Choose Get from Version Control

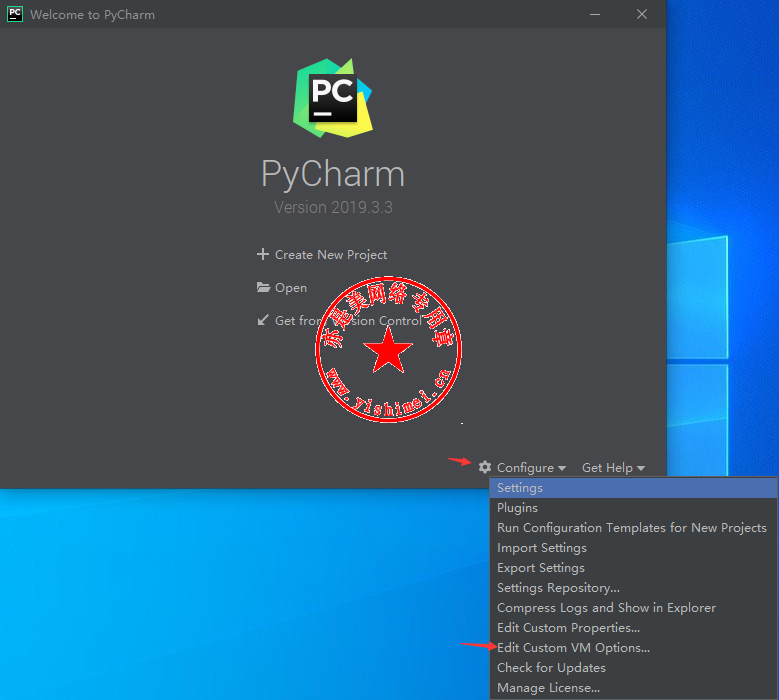pos(348,320)
